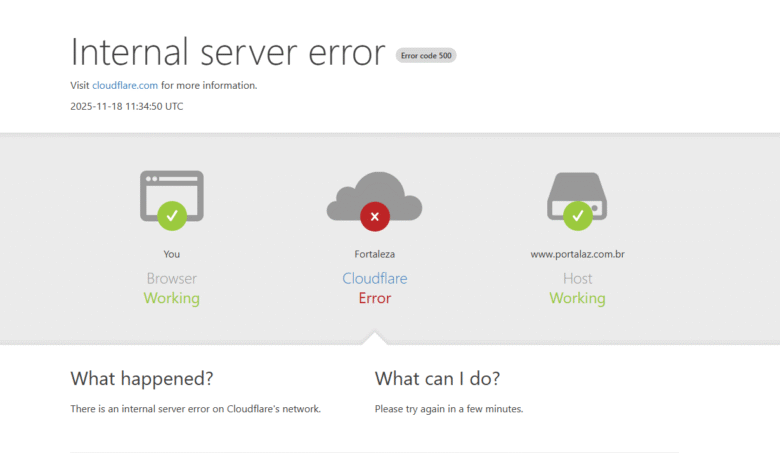The image size is (780, 470).
Task: Click the "What can I do?" heading
Action: click(437, 378)
